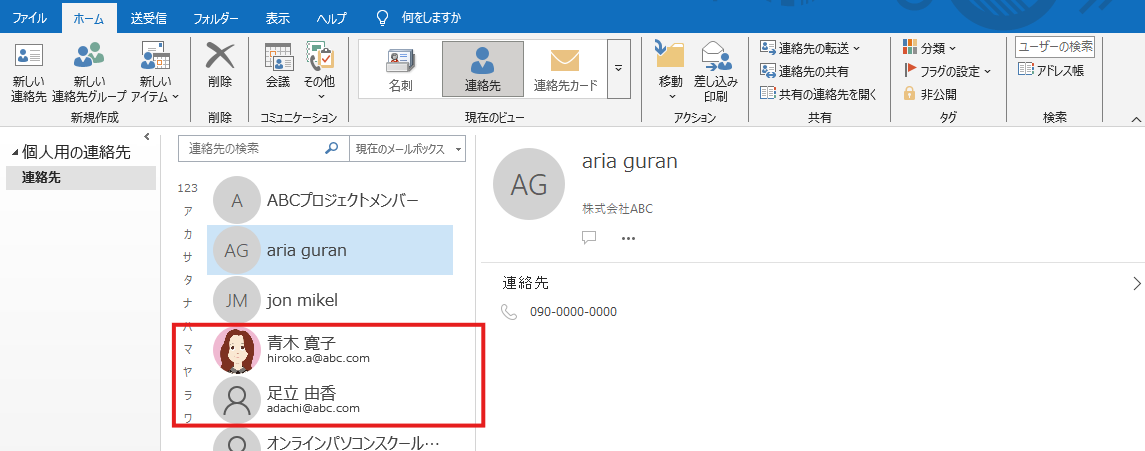Click the search magnifier icon
The image size is (1145, 451).
pyautogui.click(x=332, y=148)
